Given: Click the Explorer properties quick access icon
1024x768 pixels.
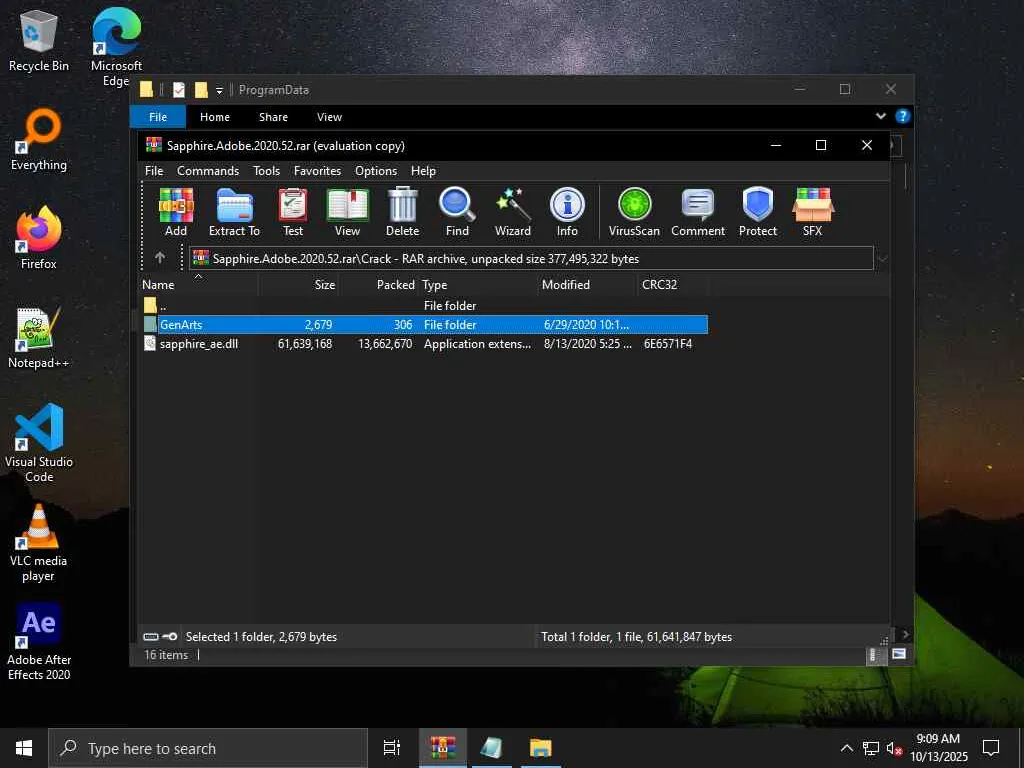Looking at the screenshot, I should (x=178, y=90).
